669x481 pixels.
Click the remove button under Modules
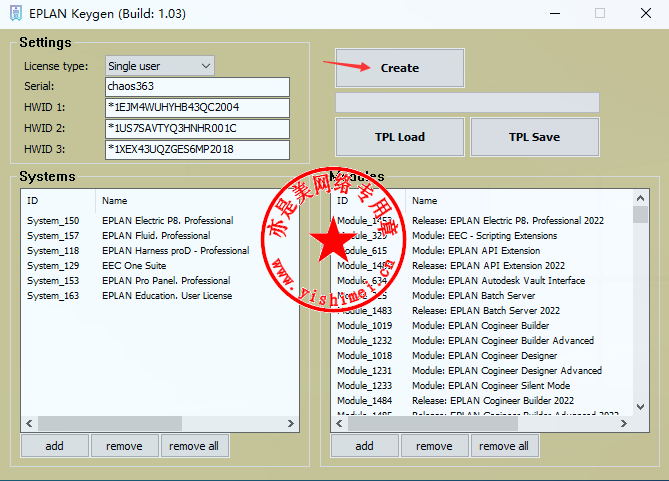435,446
